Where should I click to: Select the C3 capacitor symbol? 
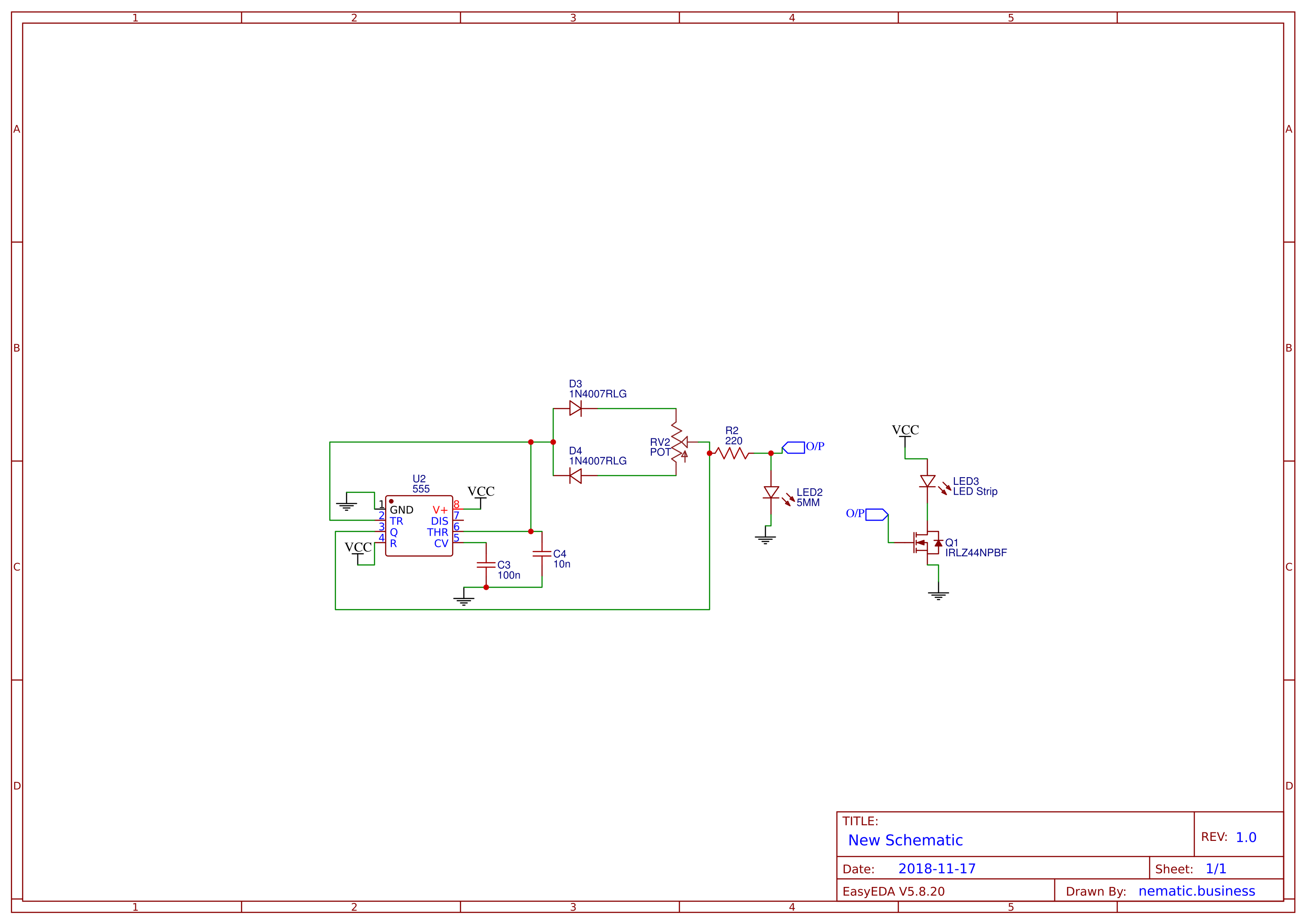pos(486,564)
